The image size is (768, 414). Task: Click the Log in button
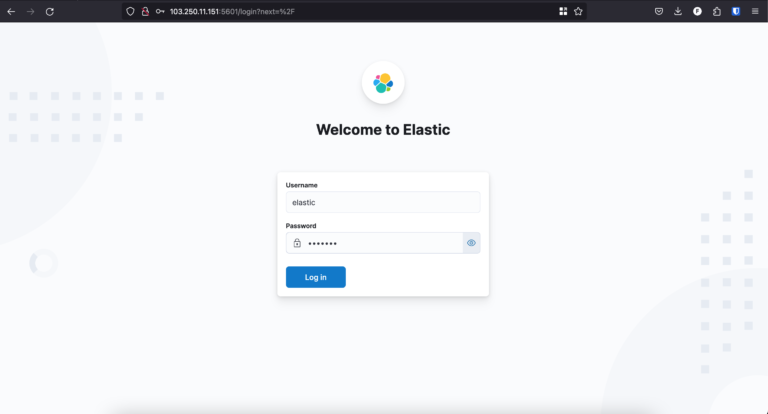point(316,277)
